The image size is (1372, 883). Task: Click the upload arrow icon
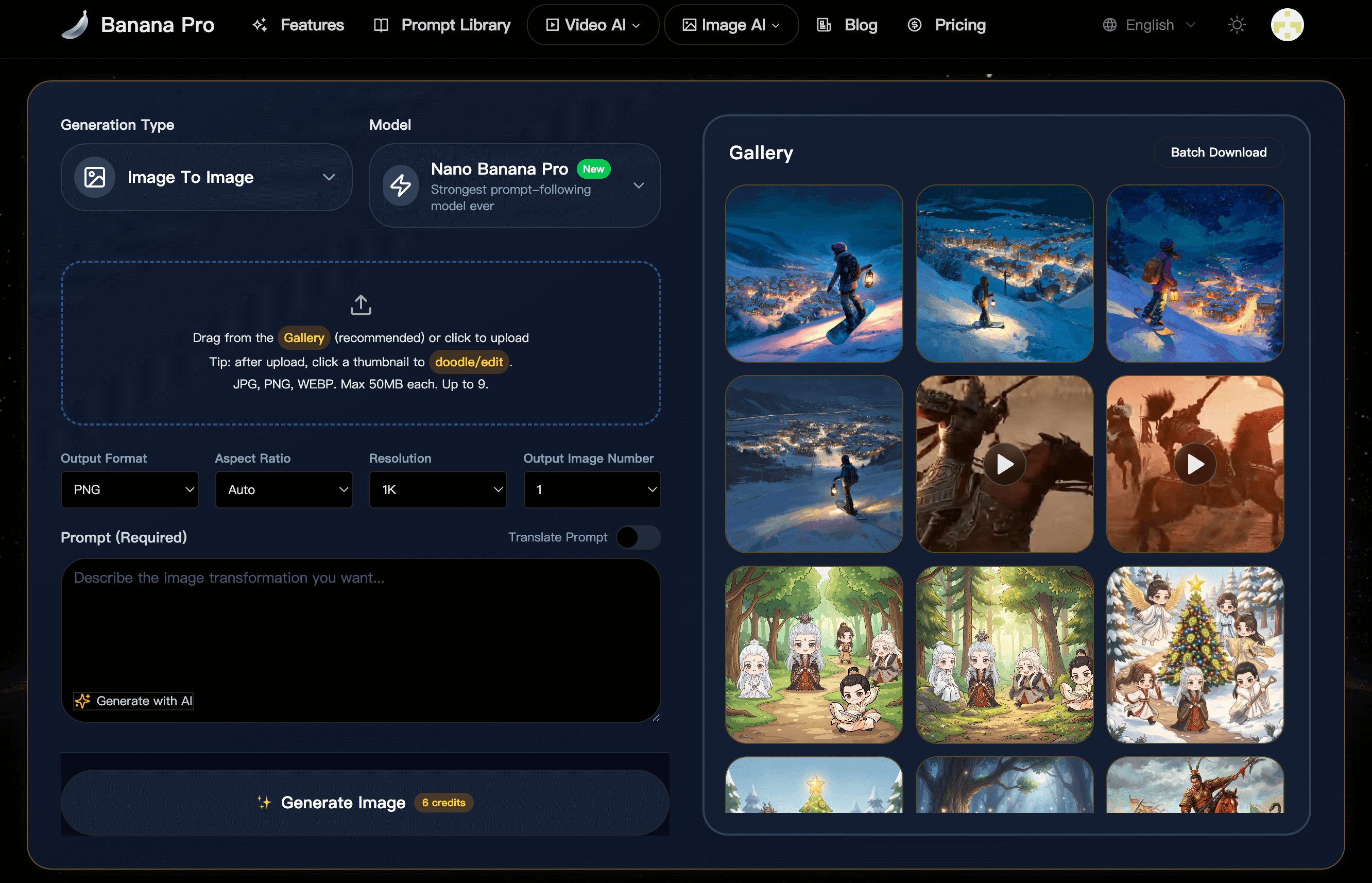(x=361, y=305)
